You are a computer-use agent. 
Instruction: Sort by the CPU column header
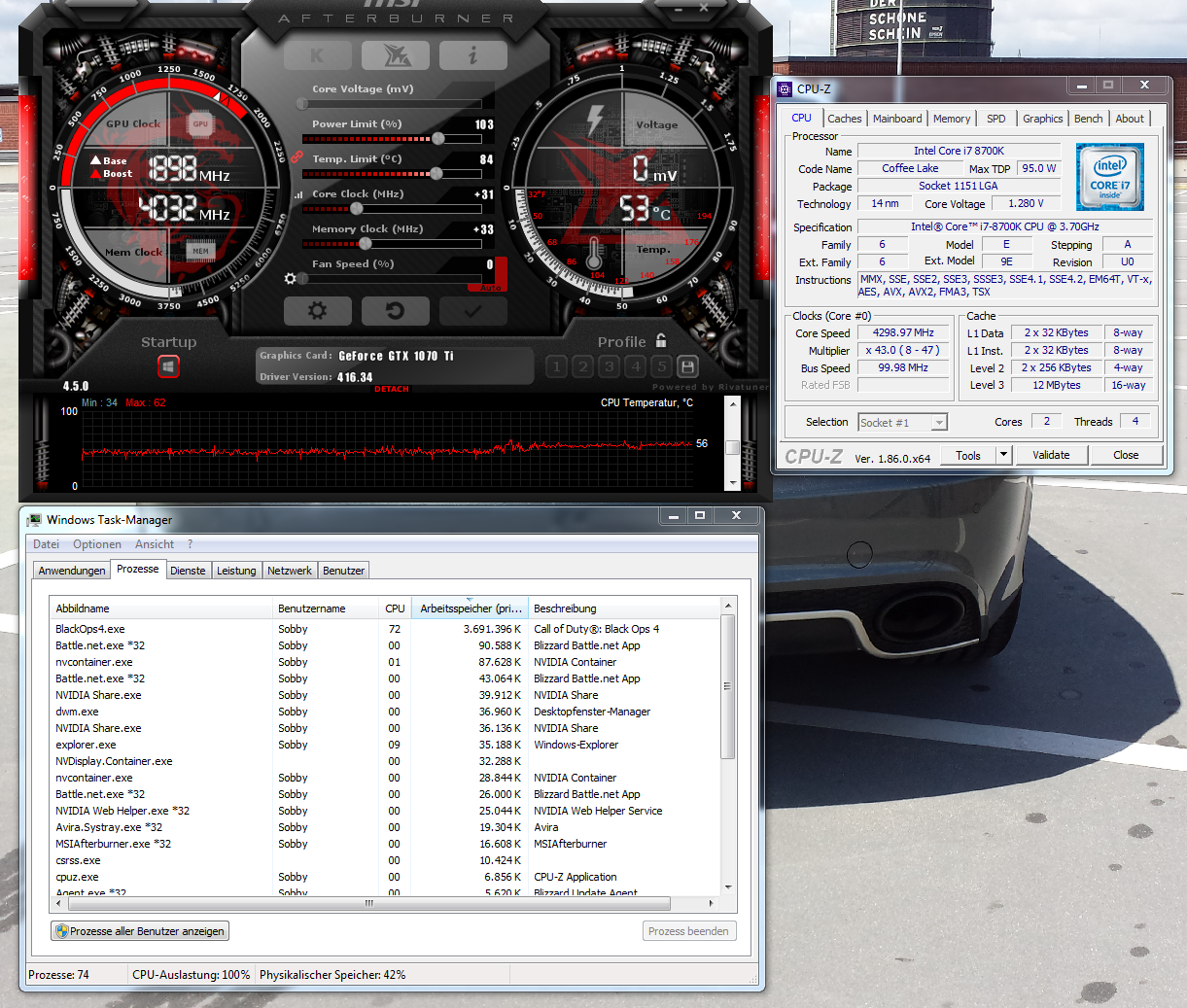[395, 608]
